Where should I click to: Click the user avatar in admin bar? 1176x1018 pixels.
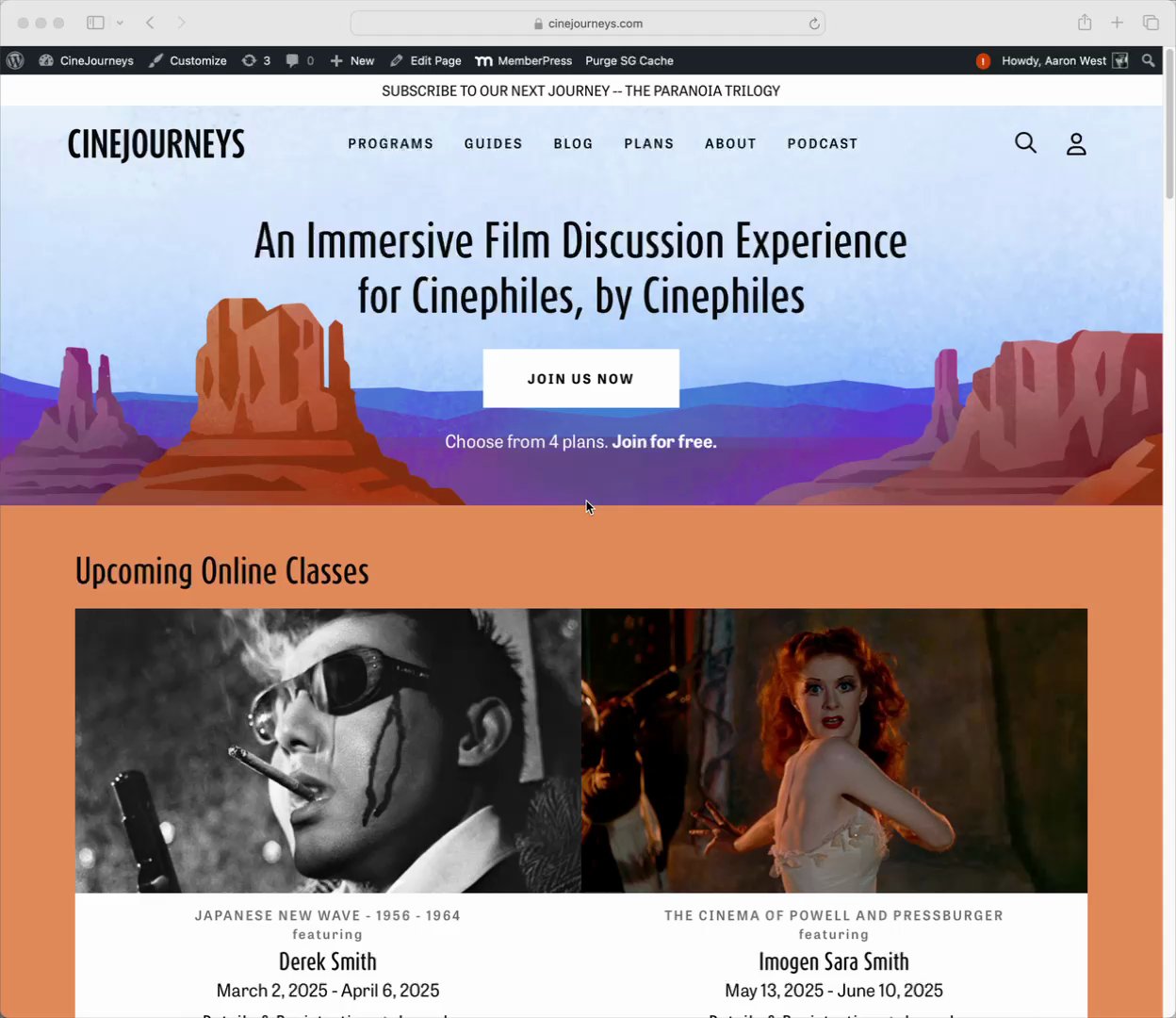pyautogui.click(x=1120, y=60)
